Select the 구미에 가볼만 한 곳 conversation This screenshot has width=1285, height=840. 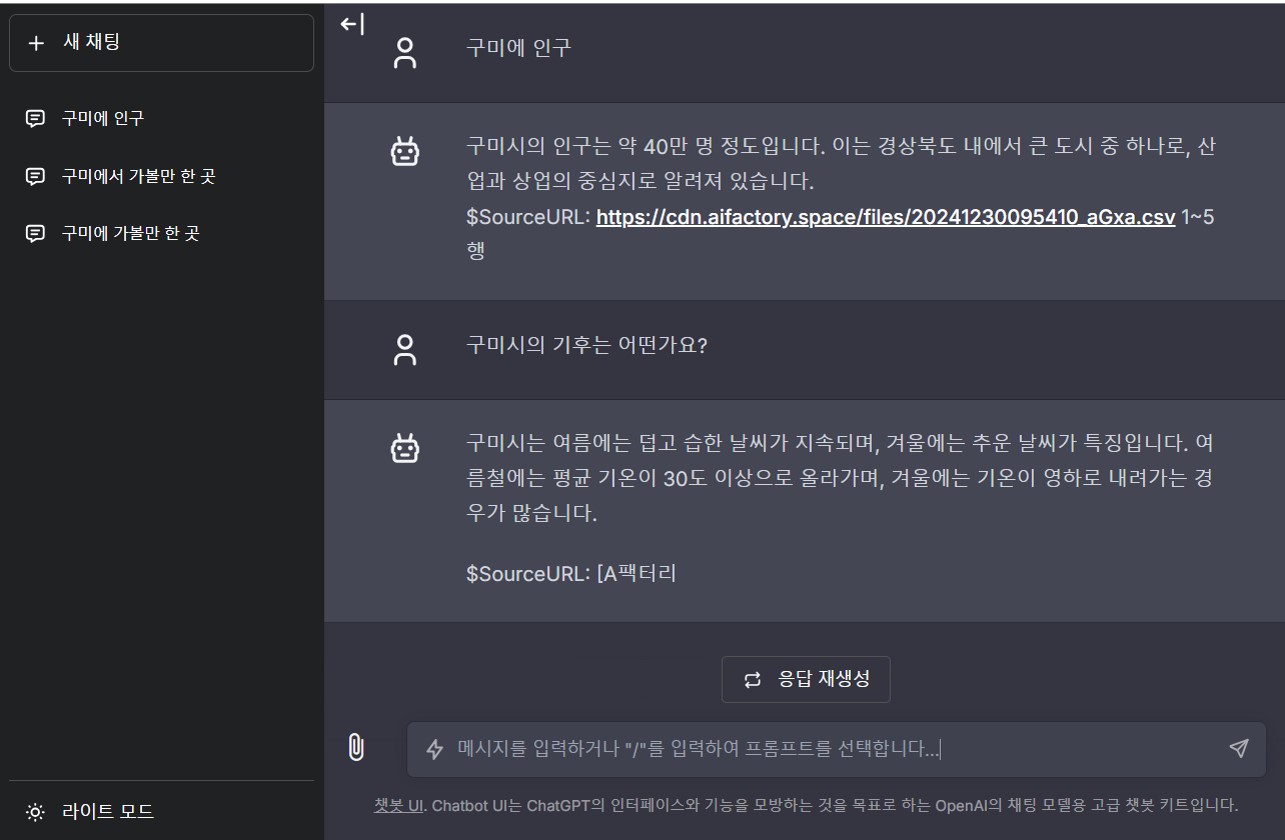[130, 233]
